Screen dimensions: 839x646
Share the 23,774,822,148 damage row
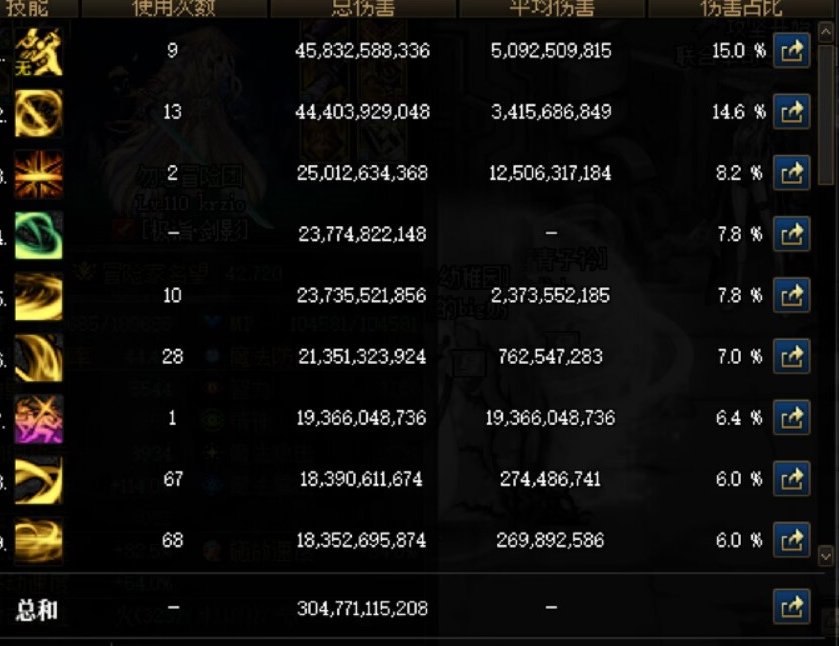(x=791, y=234)
